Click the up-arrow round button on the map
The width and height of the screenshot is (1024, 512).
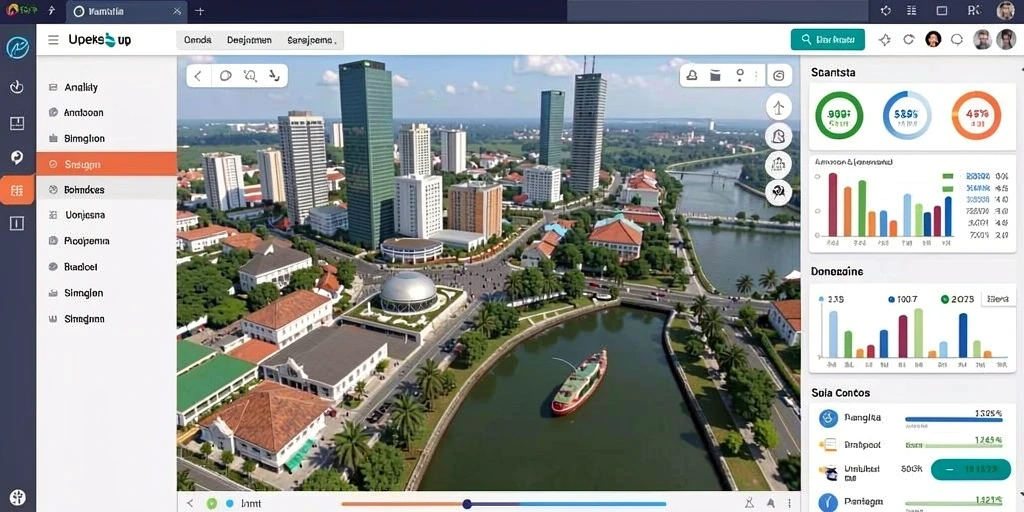point(778,107)
